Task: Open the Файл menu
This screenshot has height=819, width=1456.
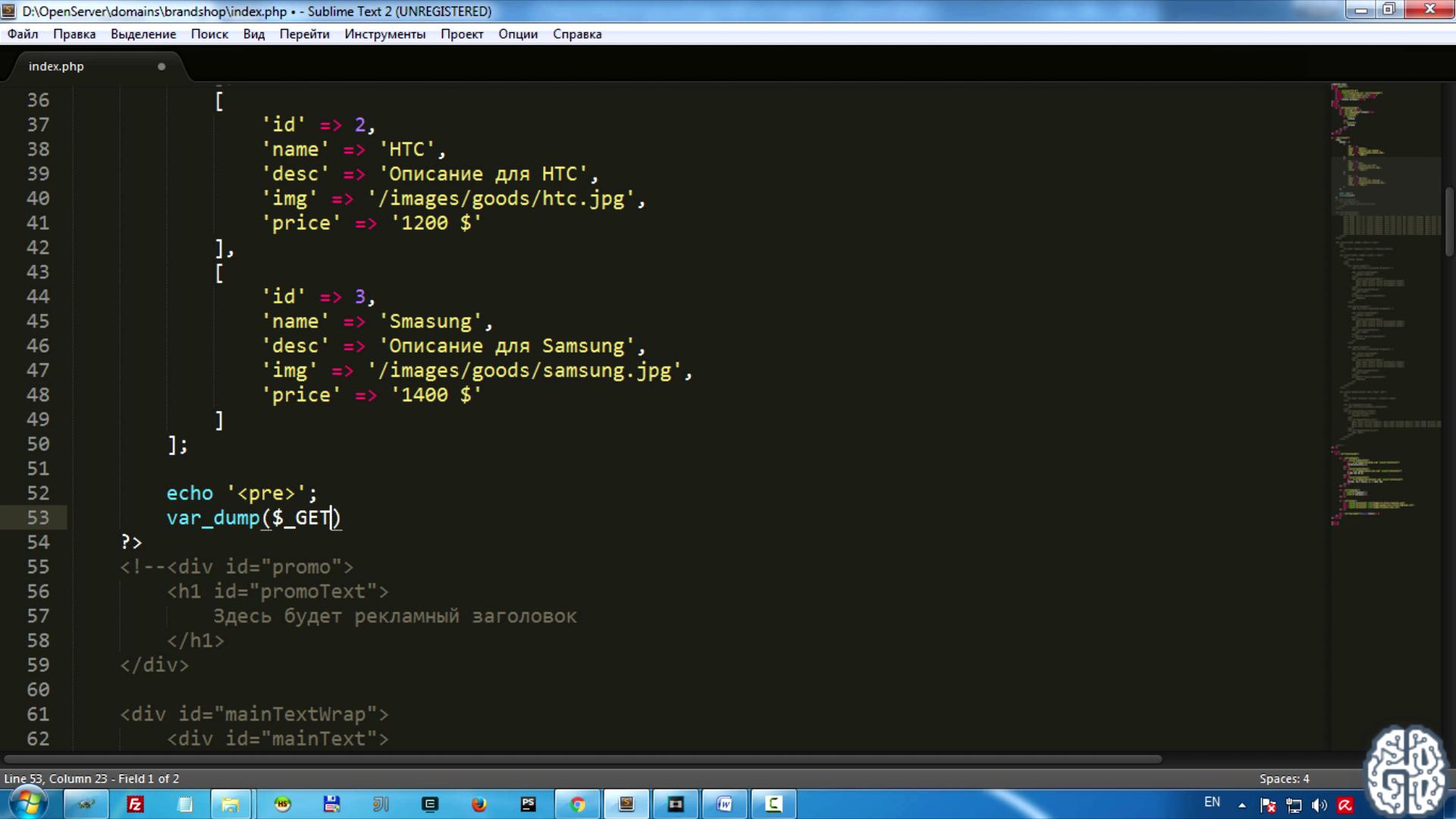Action: 23,34
